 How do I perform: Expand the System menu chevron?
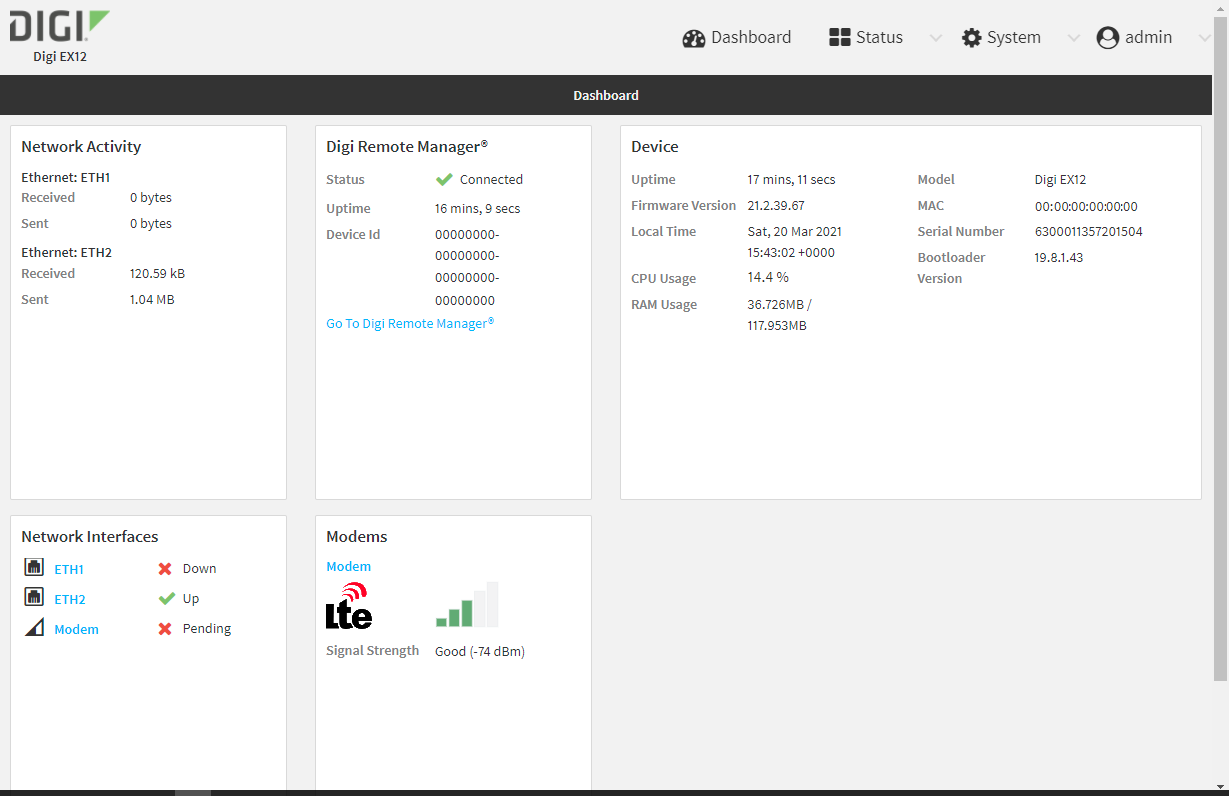click(x=1074, y=38)
